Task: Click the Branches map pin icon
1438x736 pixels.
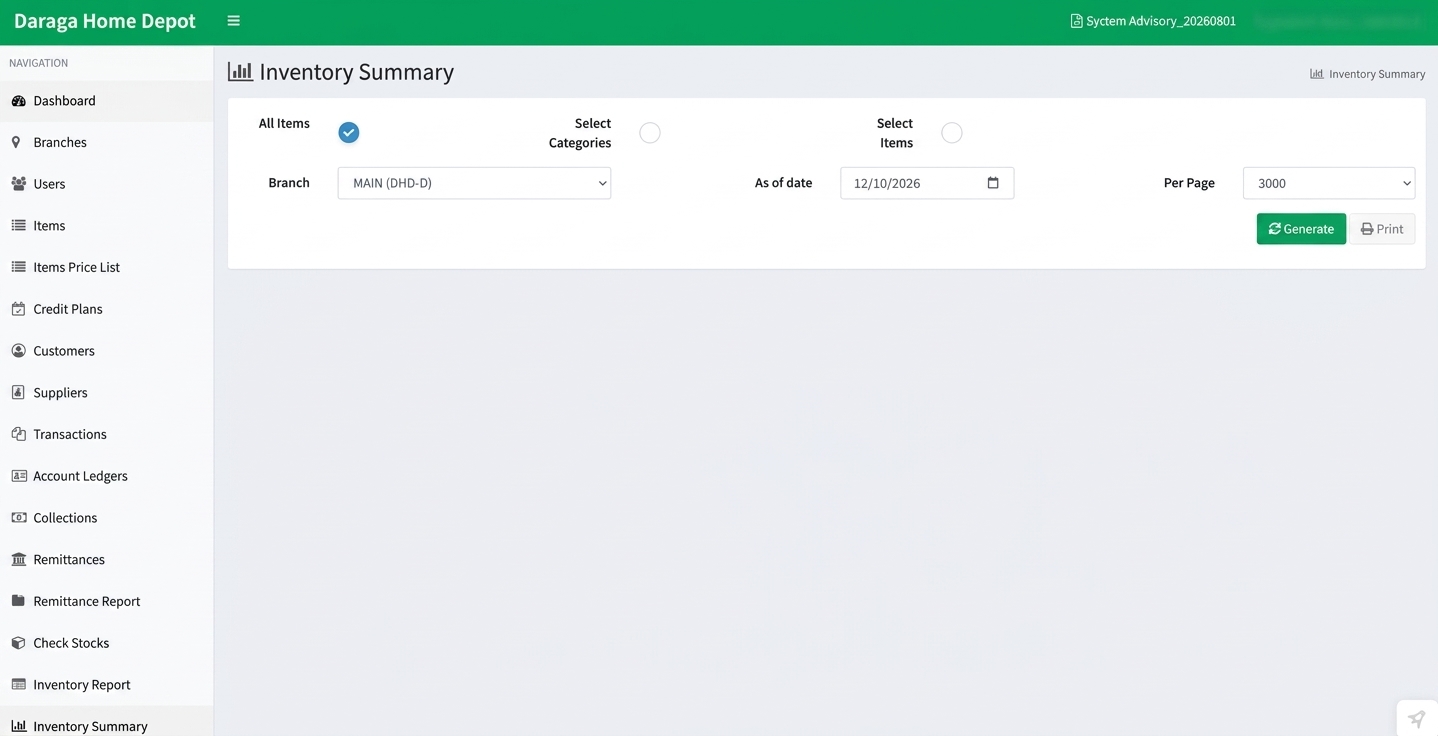Action: 16,142
